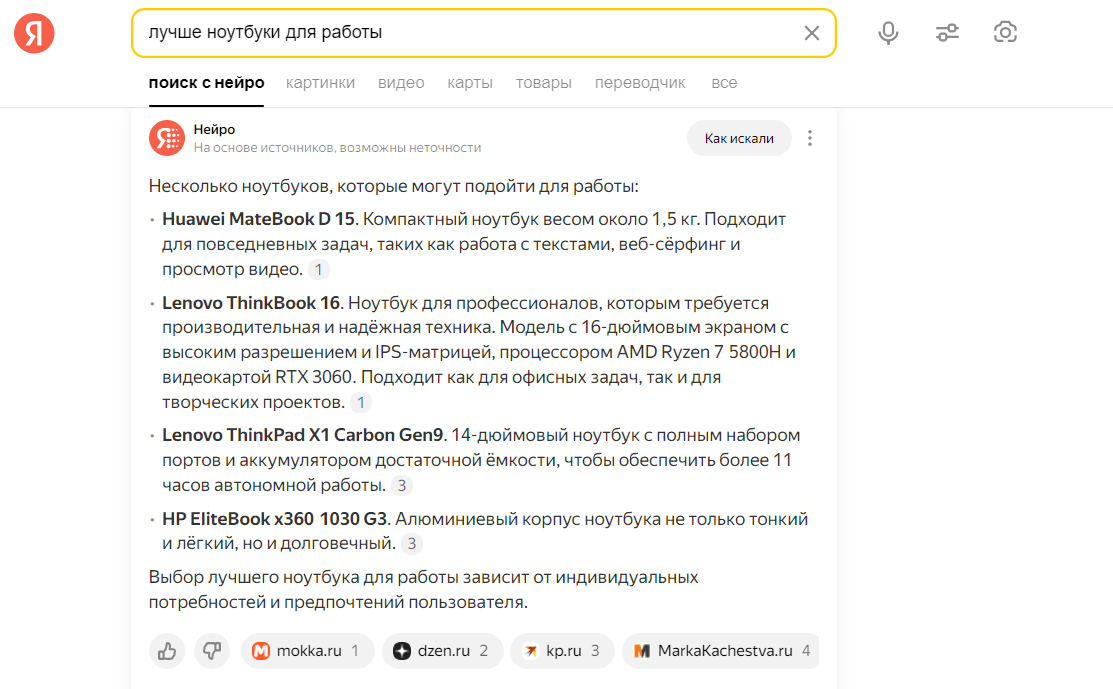Open the «товары» tab
The width and height of the screenshot is (1113, 689).
544,83
